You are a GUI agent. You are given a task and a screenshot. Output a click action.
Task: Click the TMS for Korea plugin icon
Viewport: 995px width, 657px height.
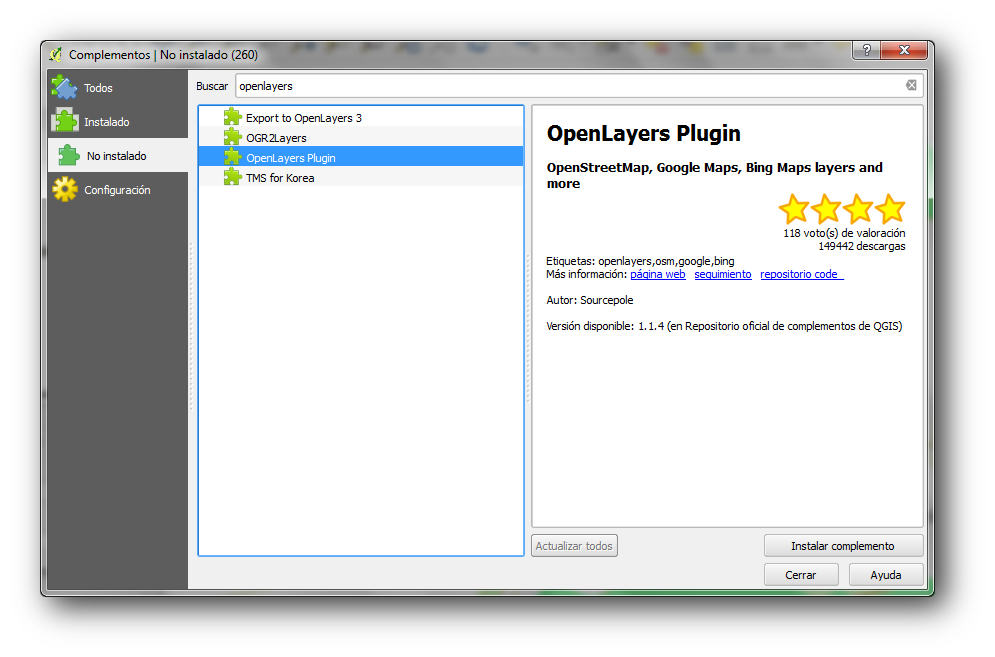[232, 177]
